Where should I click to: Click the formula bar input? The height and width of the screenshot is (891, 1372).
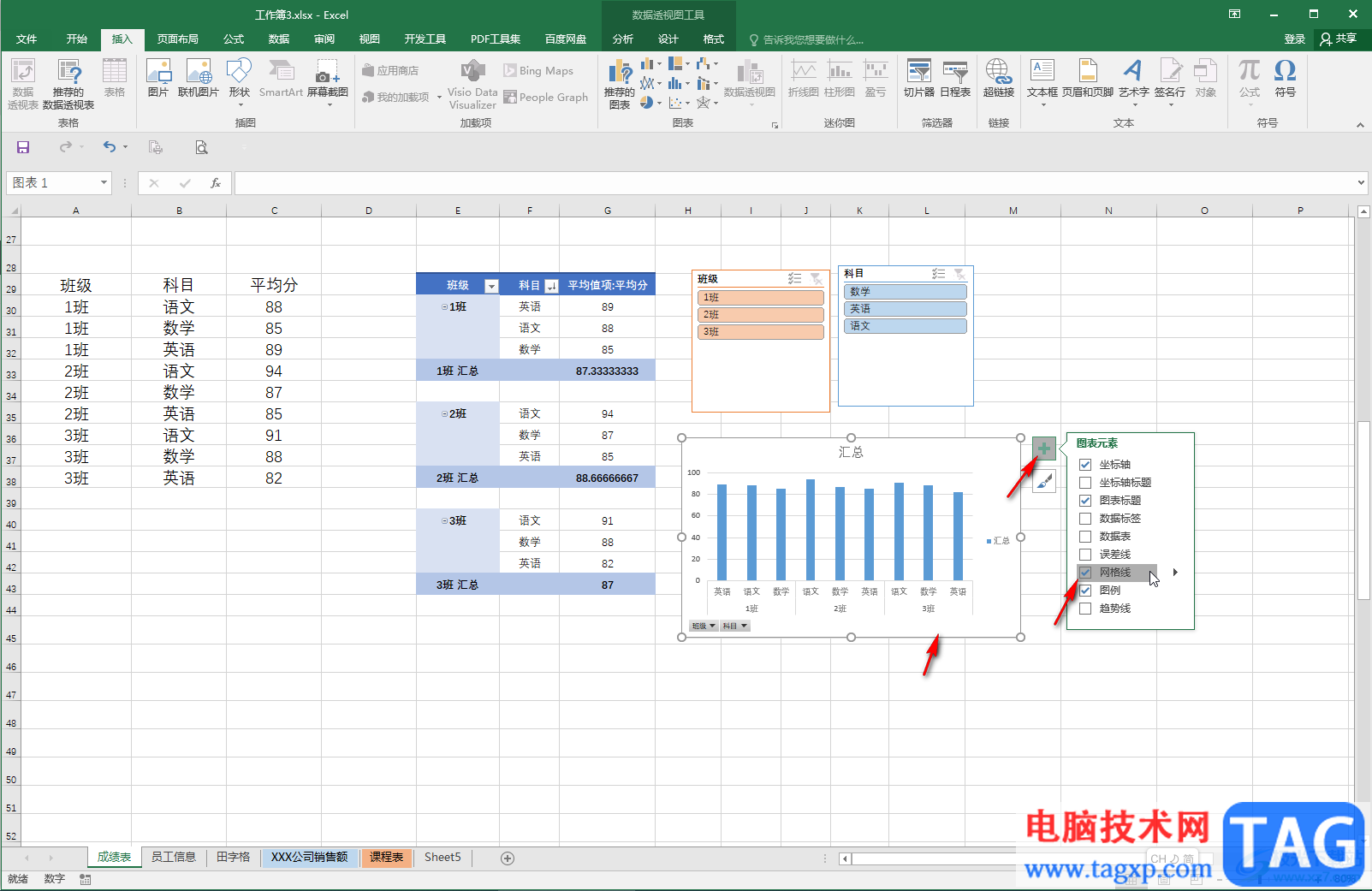tap(794, 183)
